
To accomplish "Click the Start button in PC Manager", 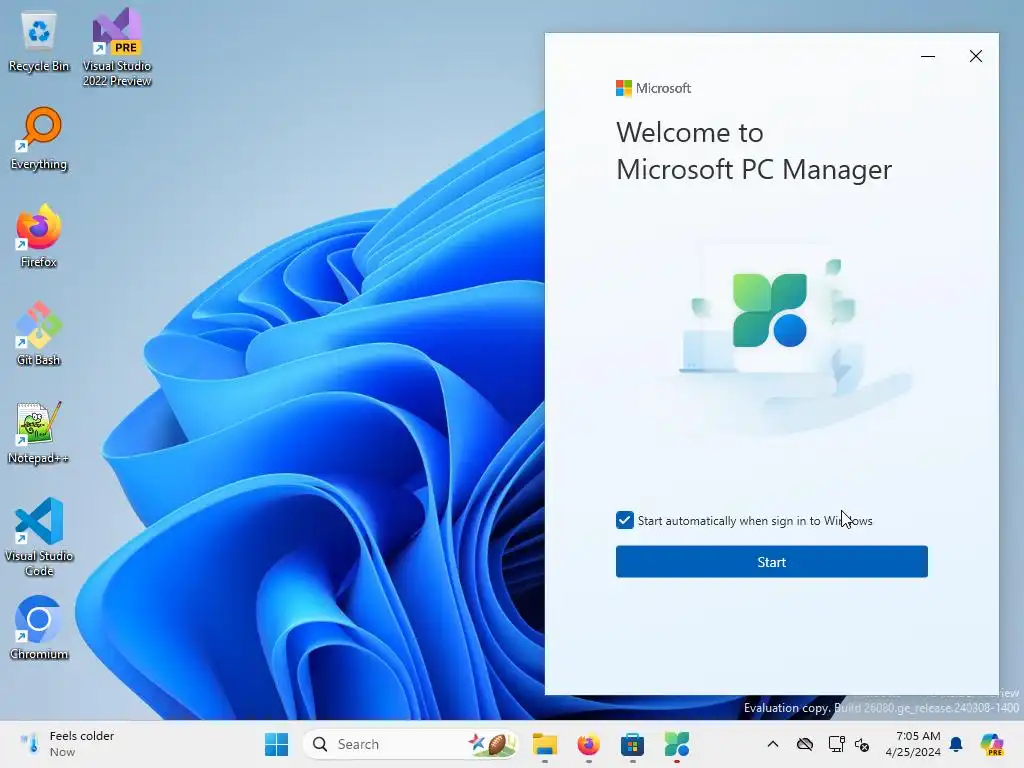I will pyautogui.click(x=771, y=562).
